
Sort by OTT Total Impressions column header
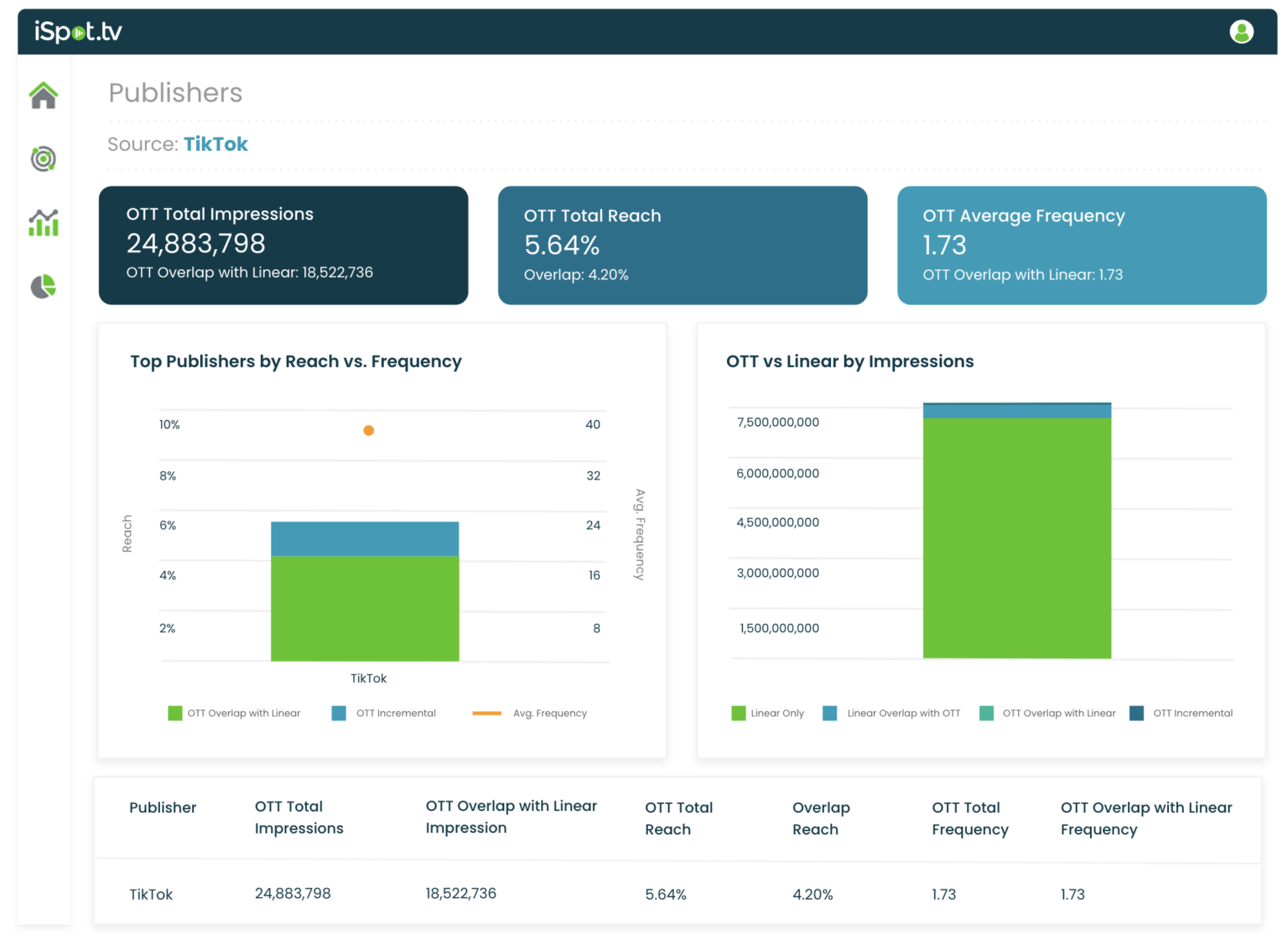click(299, 818)
